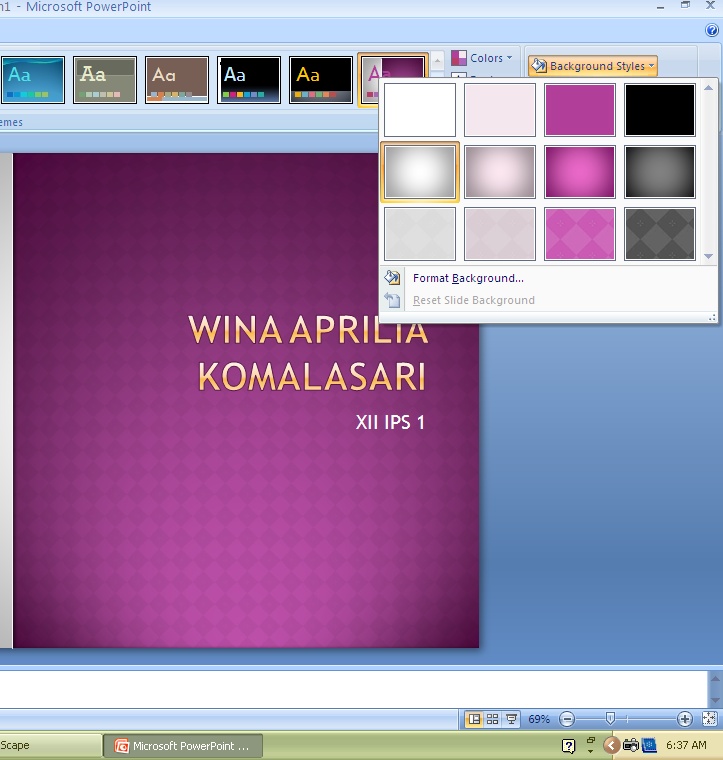Zoom in with the plus button
723x760 pixels.
coord(684,719)
